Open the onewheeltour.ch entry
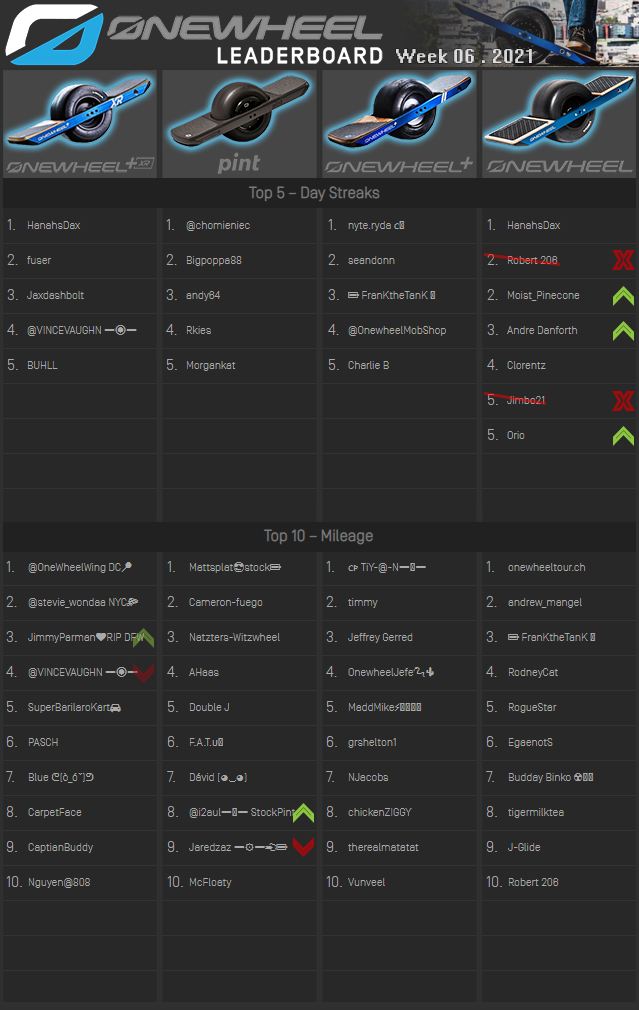Viewport: 639px width, 1010px height. point(546,568)
